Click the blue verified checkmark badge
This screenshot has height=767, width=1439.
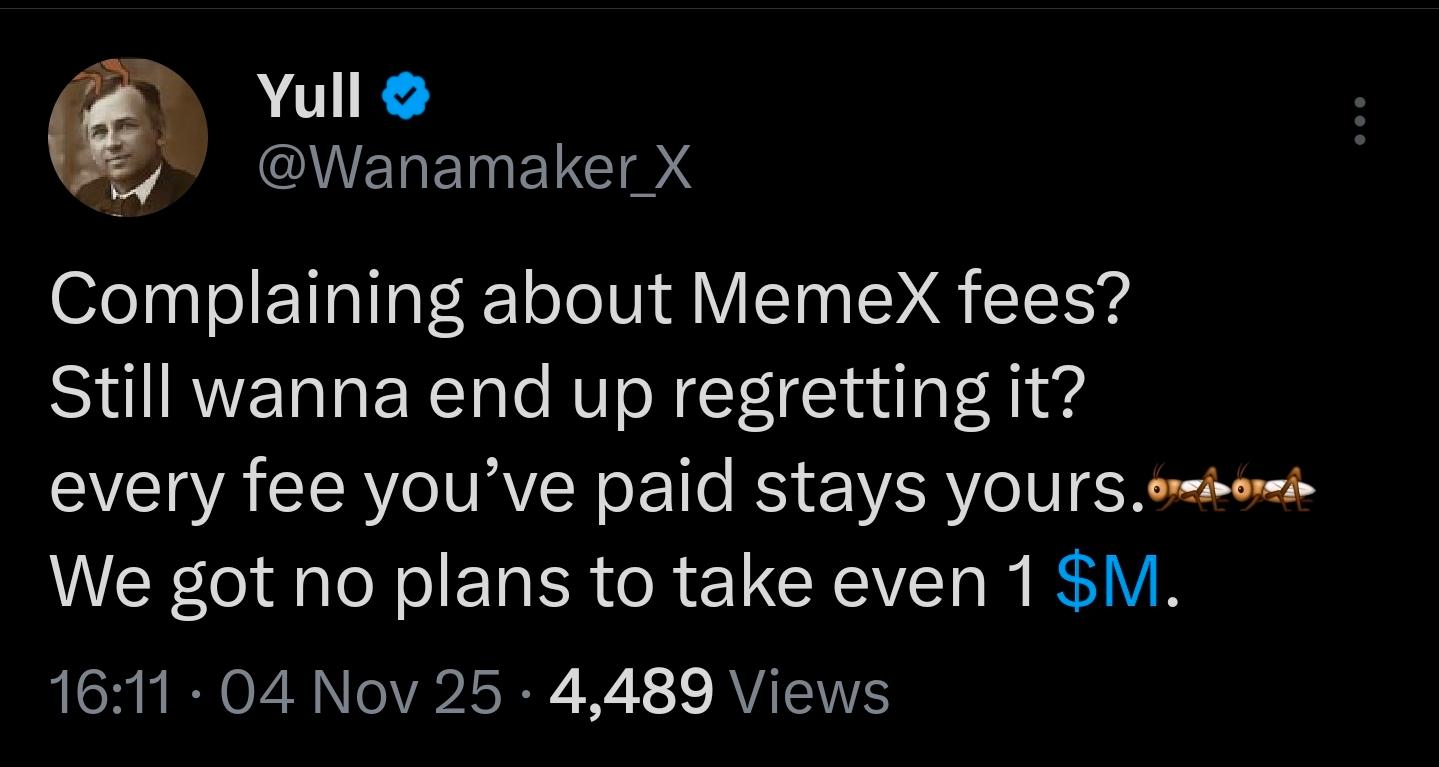(x=407, y=97)
